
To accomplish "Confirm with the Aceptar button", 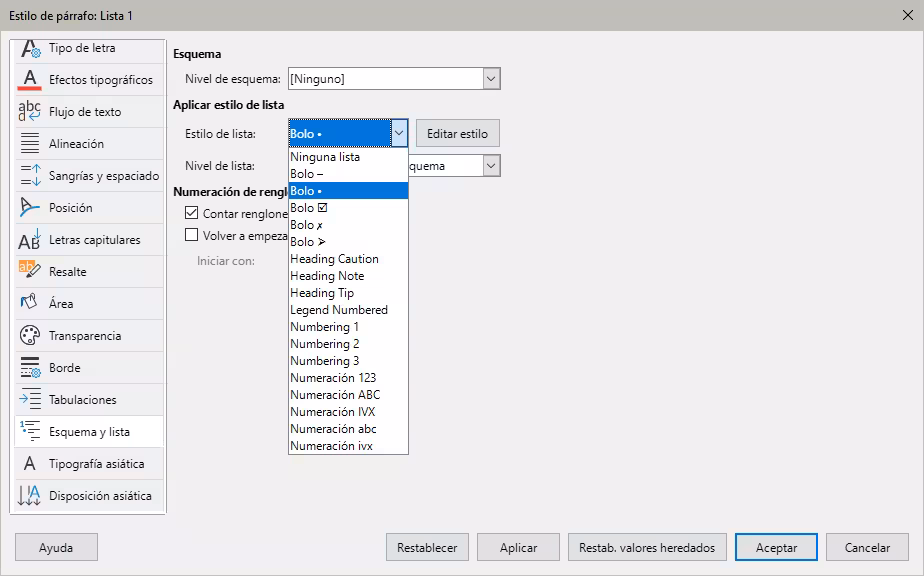I will coord(776,547).
